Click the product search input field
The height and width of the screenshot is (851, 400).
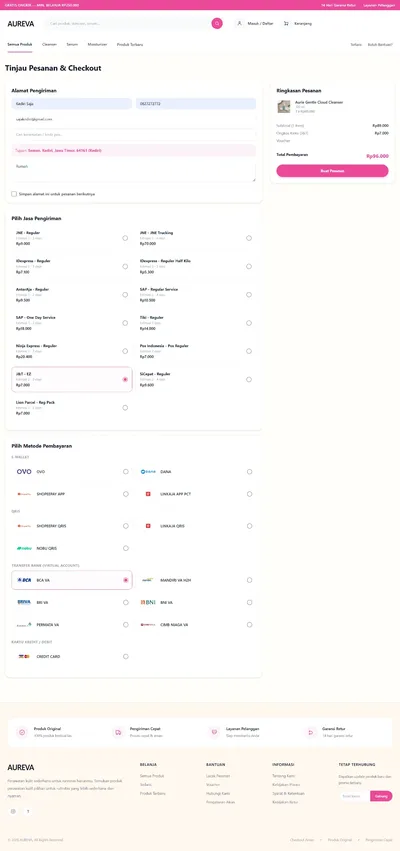128,23
